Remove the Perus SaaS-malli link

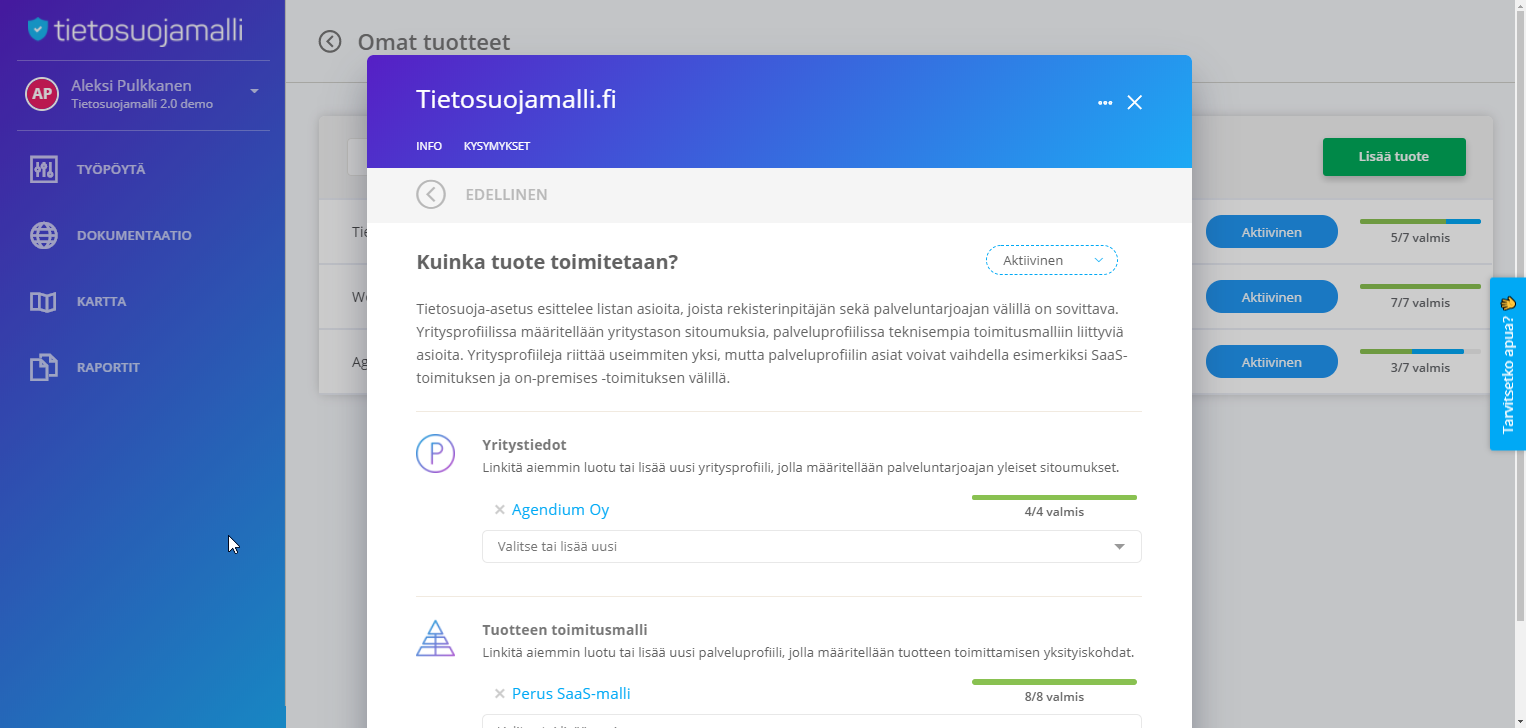point(499,694)
